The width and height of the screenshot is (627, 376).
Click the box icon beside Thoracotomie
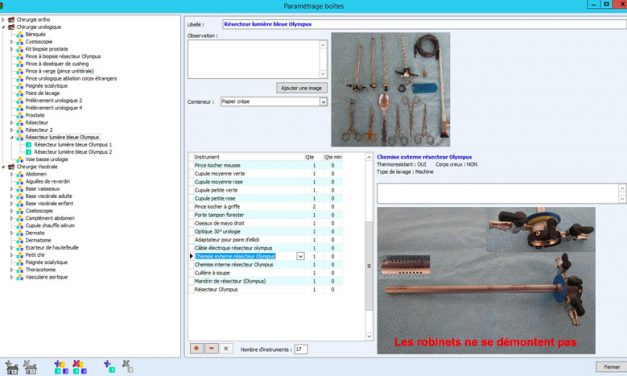pos(20,270)
